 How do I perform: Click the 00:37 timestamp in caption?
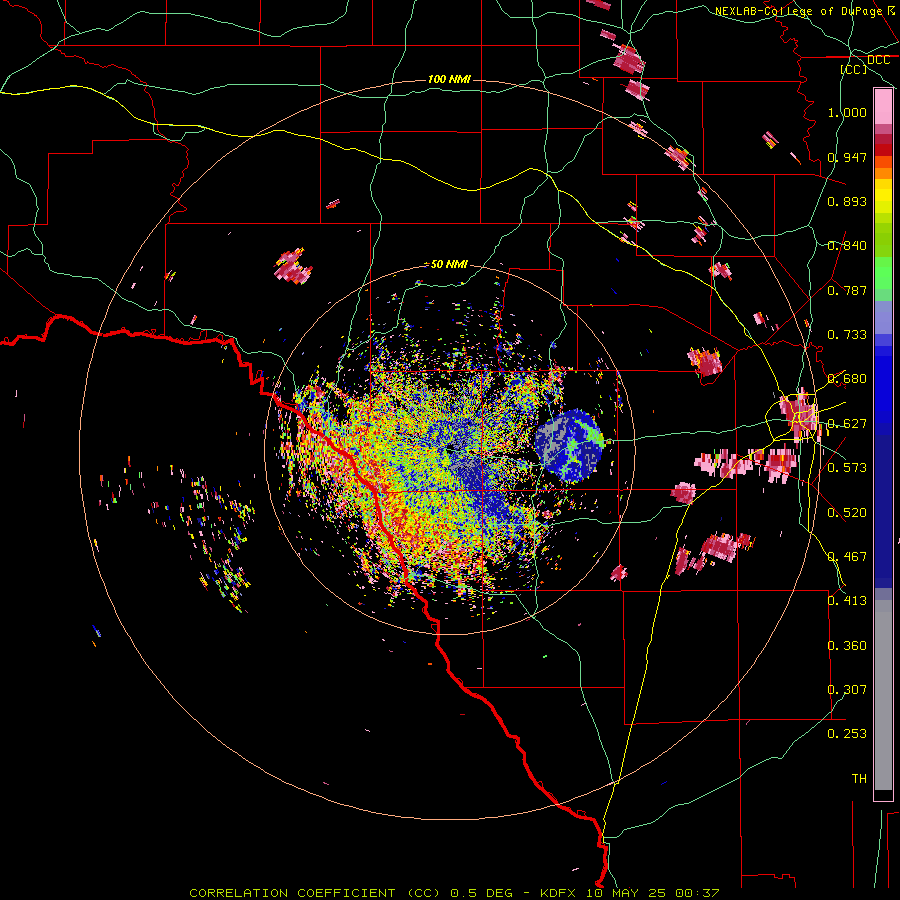click(697, 893)
